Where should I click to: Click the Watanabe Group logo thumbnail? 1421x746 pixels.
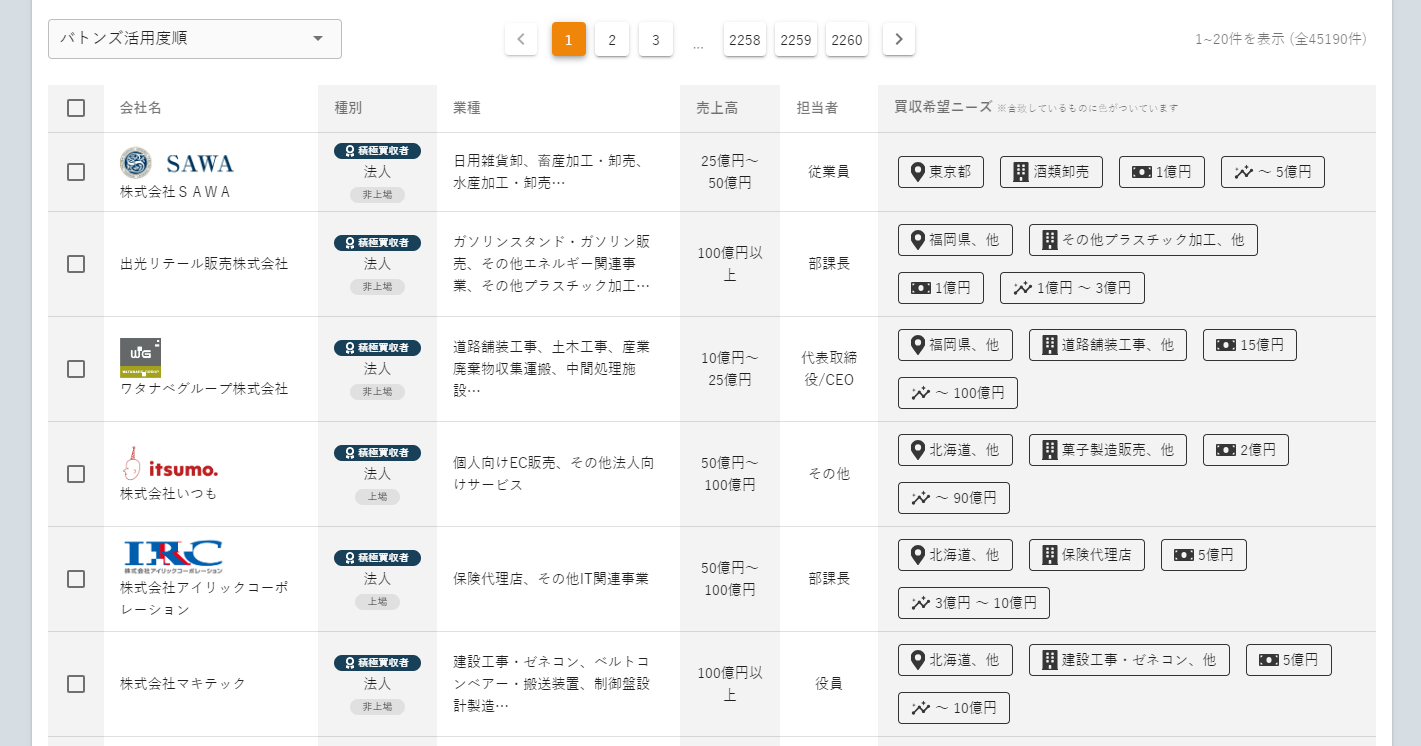point(141,358)
